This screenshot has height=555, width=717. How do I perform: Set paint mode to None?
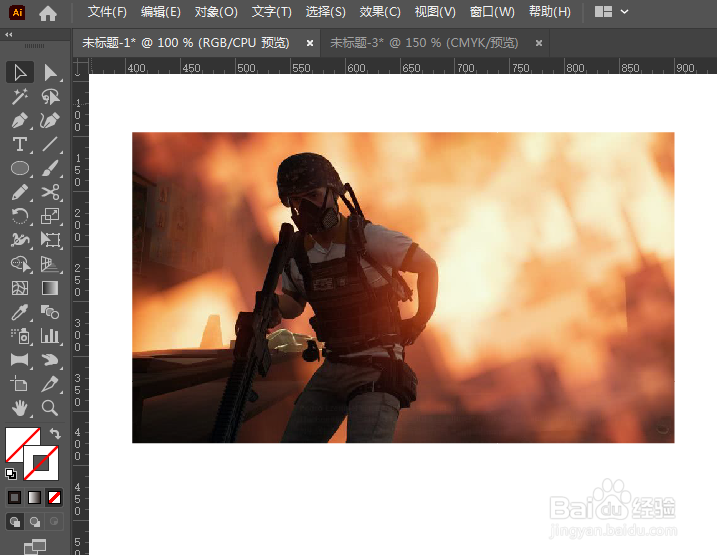coord(54,497)
